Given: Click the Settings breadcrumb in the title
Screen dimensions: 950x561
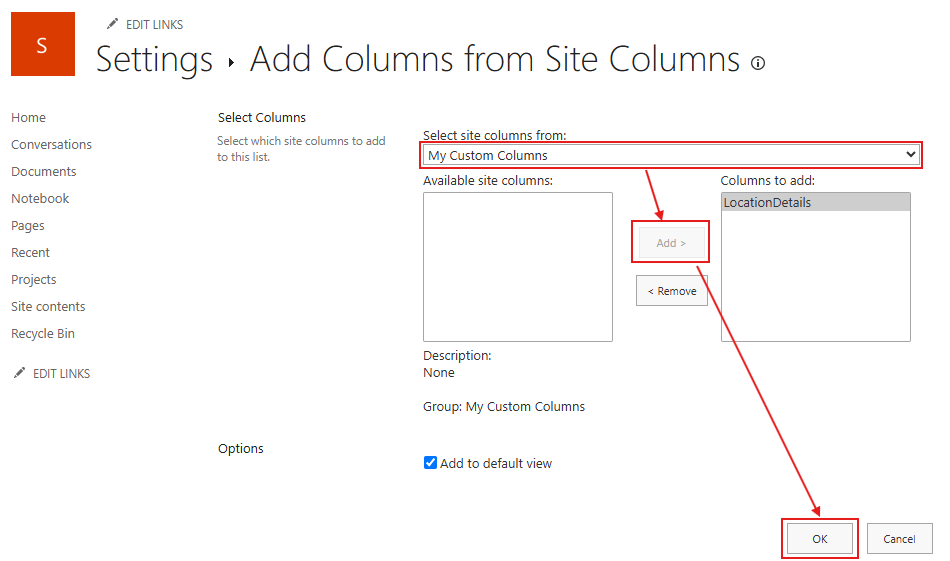Looking at the screenshot, I should [154, 60].
